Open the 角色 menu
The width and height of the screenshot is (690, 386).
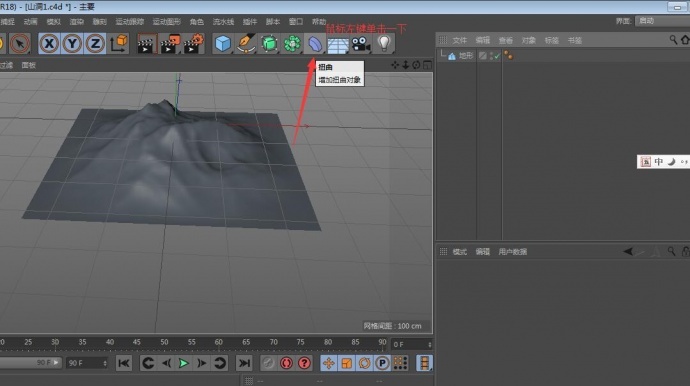tap(197, 22)
